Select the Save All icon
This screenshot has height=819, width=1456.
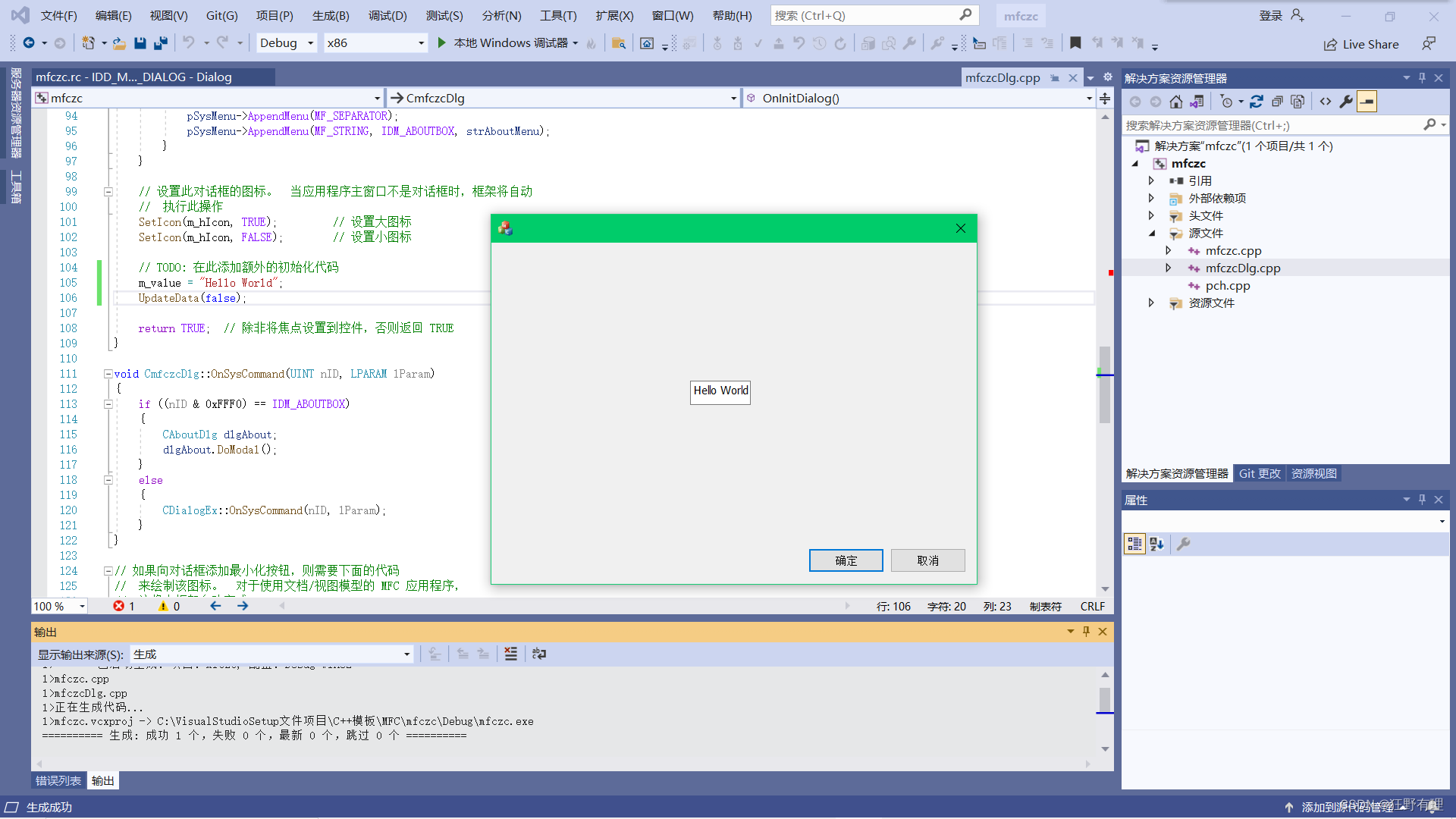point(160,43)
